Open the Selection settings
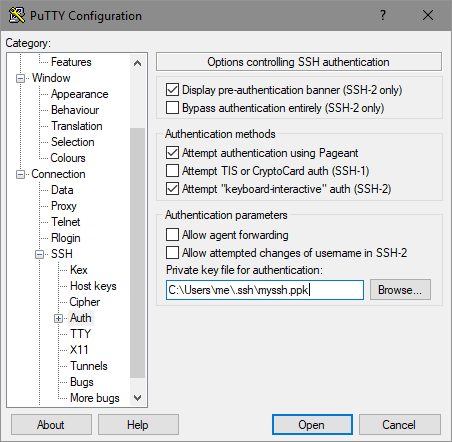452x442 pixels. (x=73, y=142)
